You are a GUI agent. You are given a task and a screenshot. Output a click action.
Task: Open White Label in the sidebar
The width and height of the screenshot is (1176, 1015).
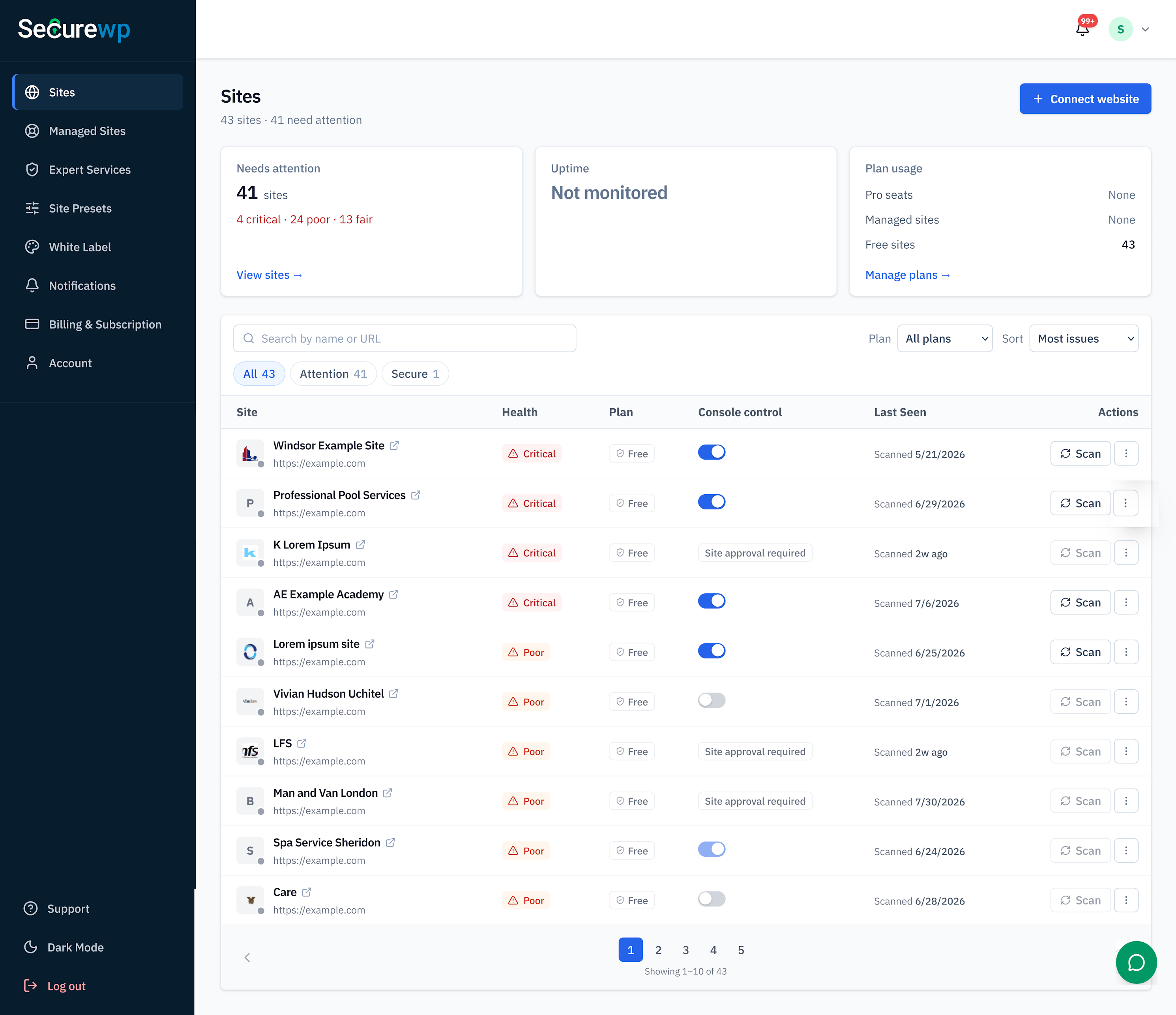pos(97,247)
